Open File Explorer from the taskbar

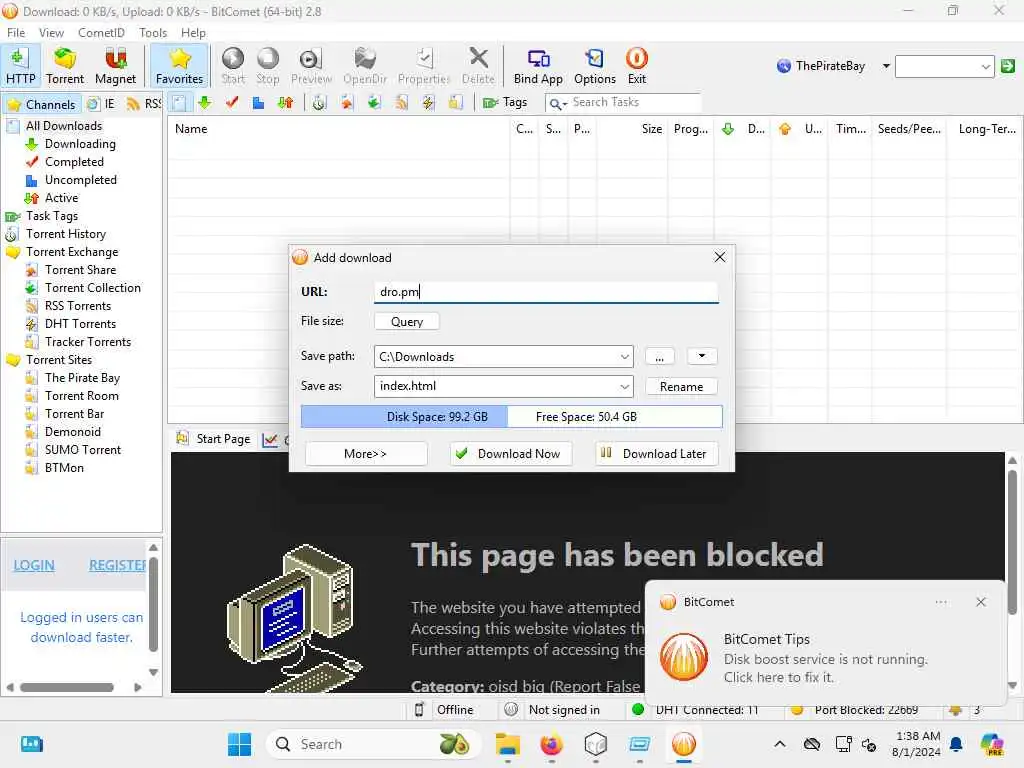[507, 744]
